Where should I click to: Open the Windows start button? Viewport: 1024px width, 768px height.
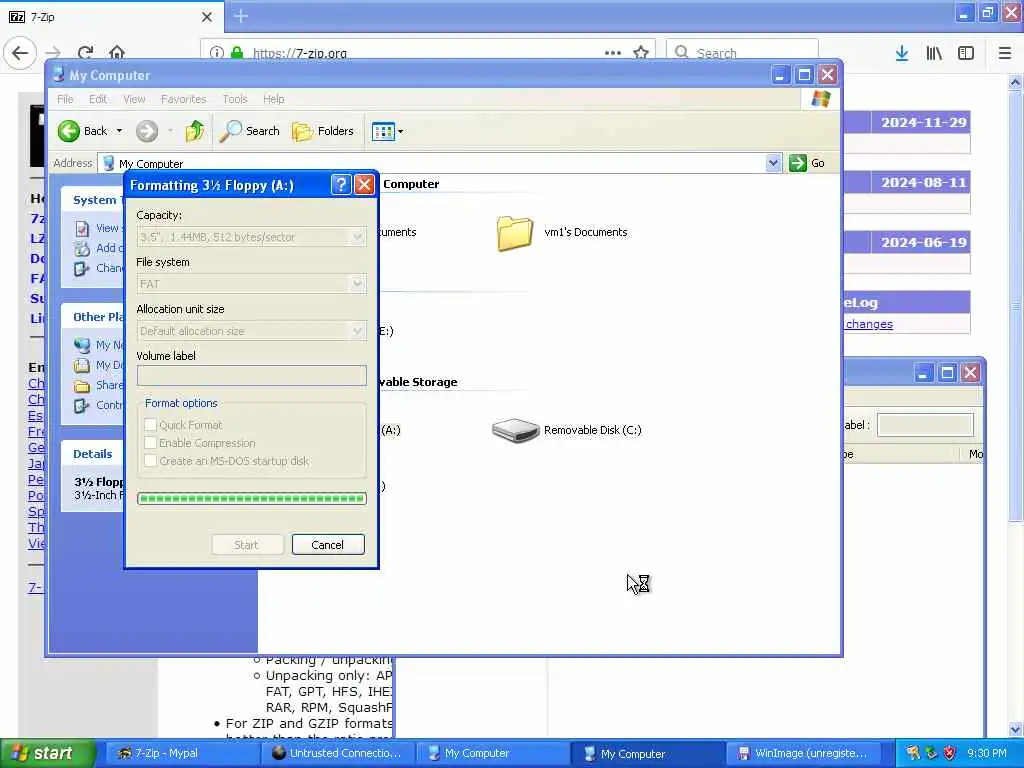coord(48,753)
